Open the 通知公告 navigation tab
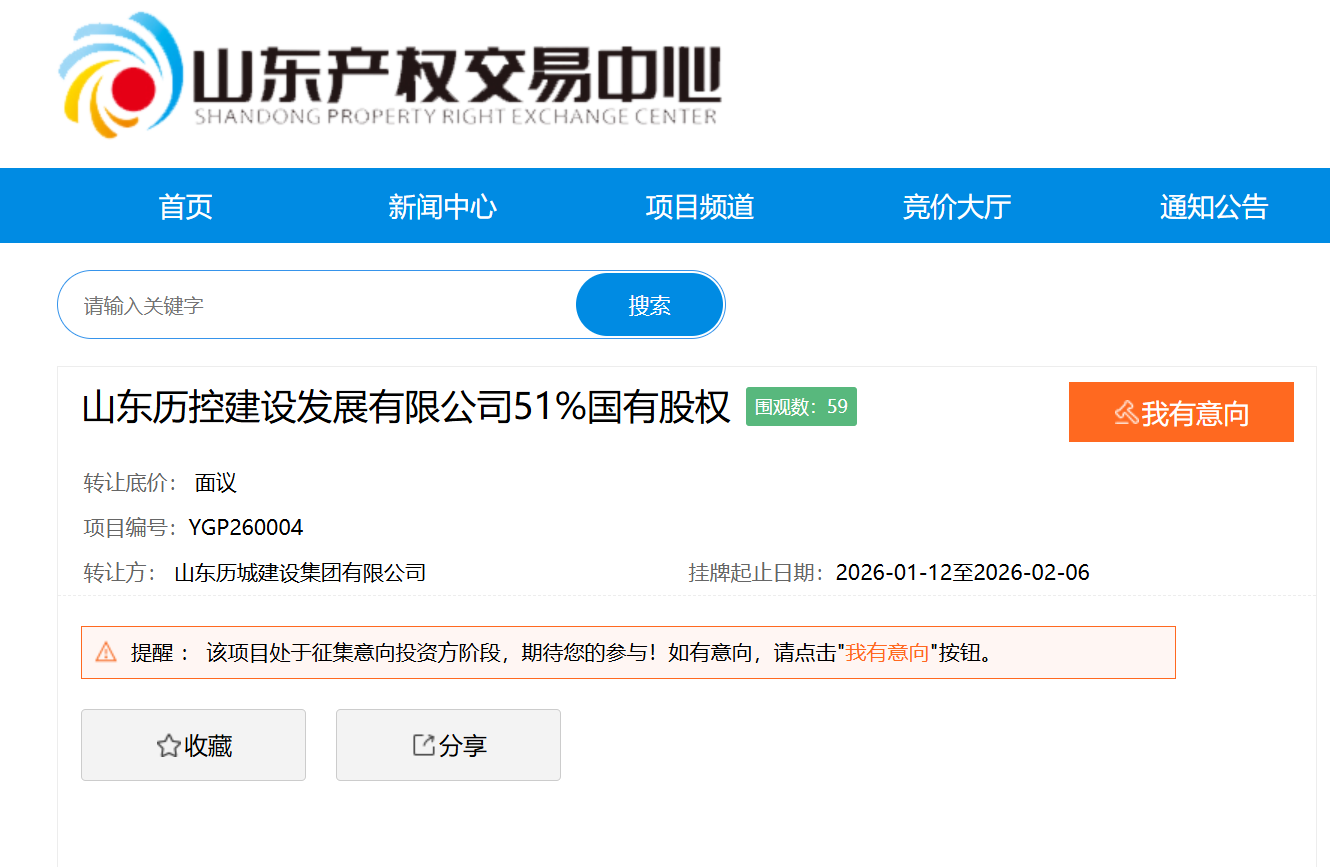 coord(1213,207)
